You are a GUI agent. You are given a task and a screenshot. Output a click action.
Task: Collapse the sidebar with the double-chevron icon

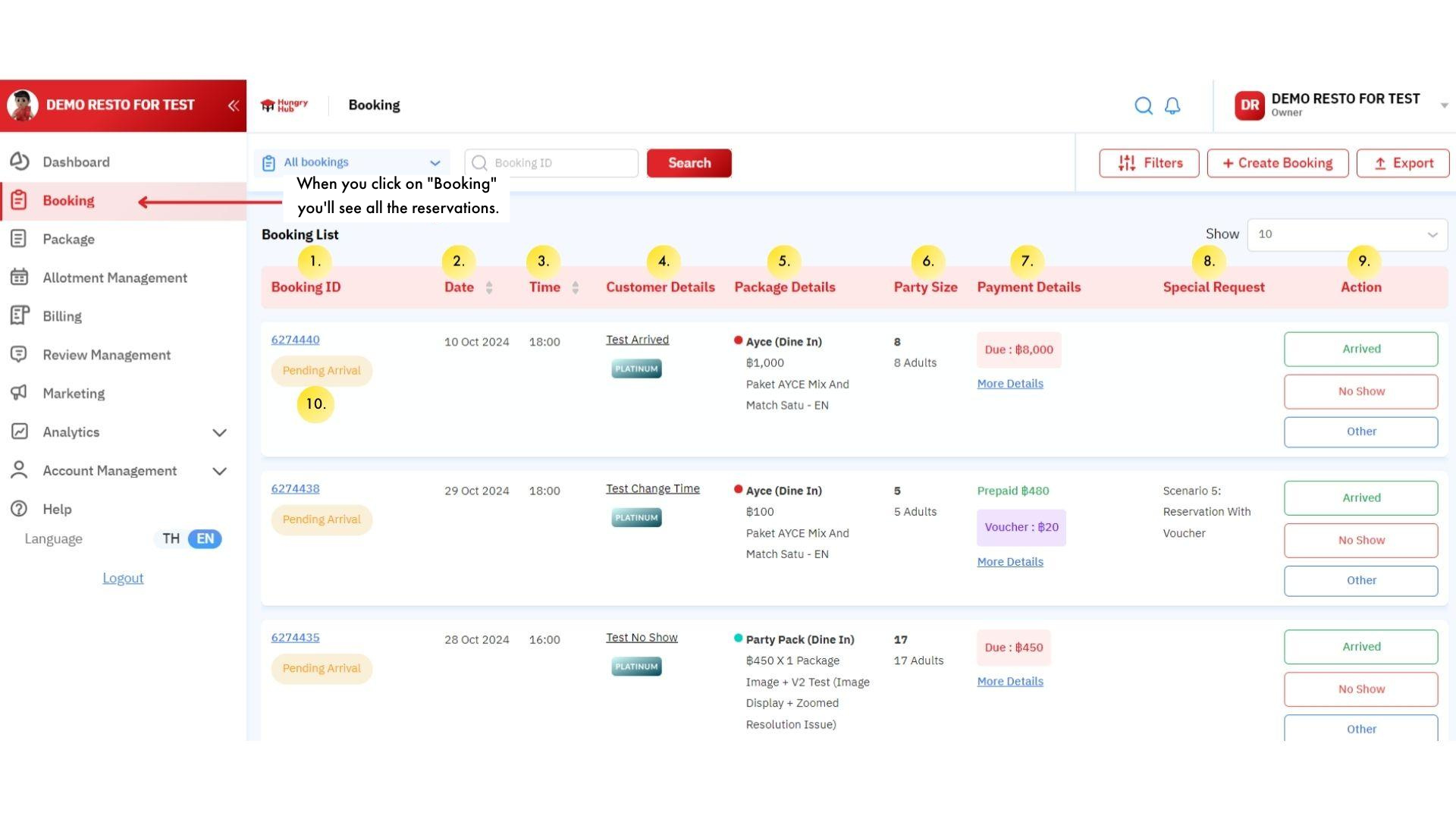point(234,105)
